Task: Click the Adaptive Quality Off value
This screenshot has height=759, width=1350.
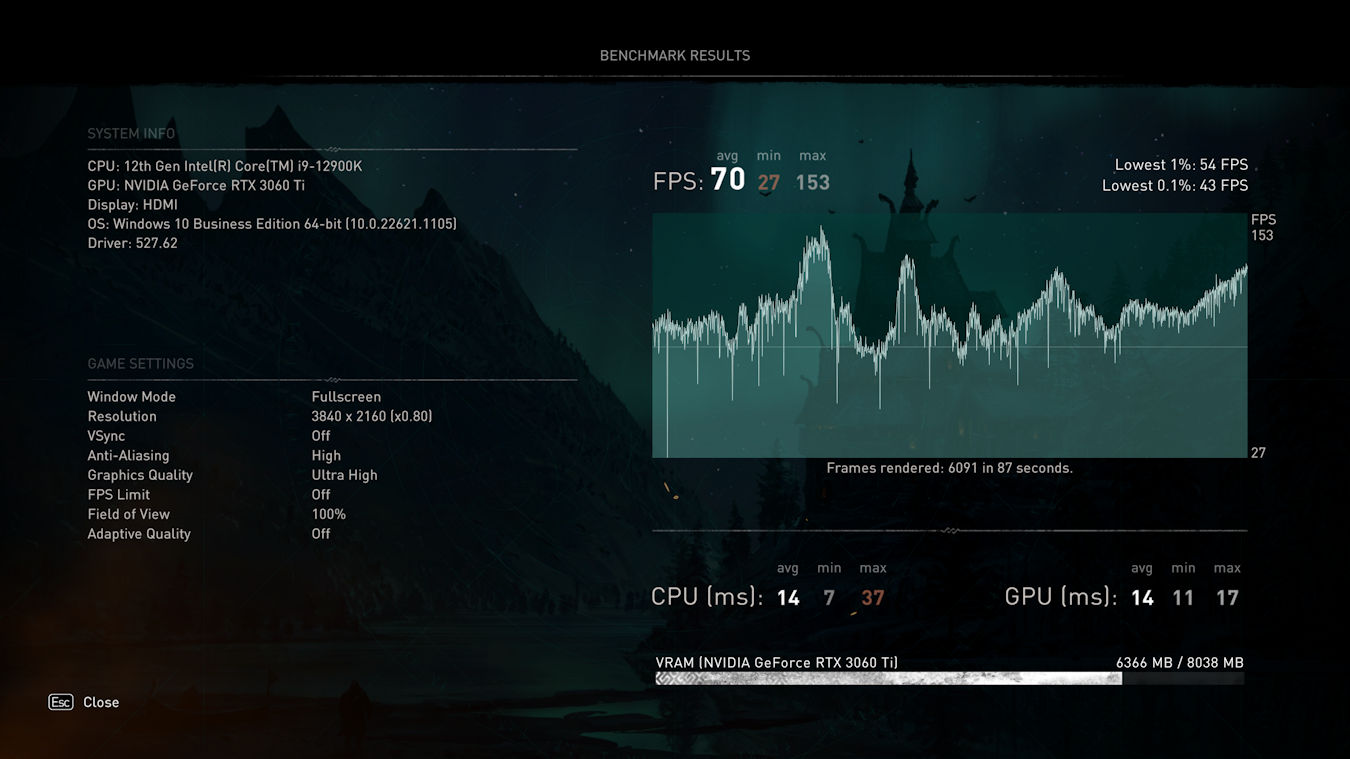Action: 321,533
